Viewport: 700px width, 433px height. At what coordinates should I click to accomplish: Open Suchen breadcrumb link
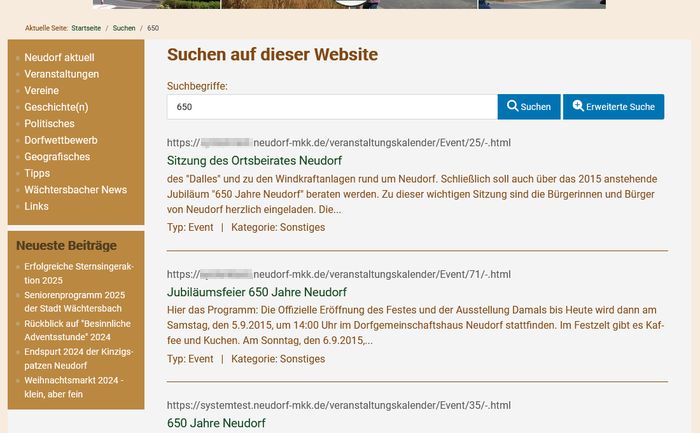click(x=124, y=28)
